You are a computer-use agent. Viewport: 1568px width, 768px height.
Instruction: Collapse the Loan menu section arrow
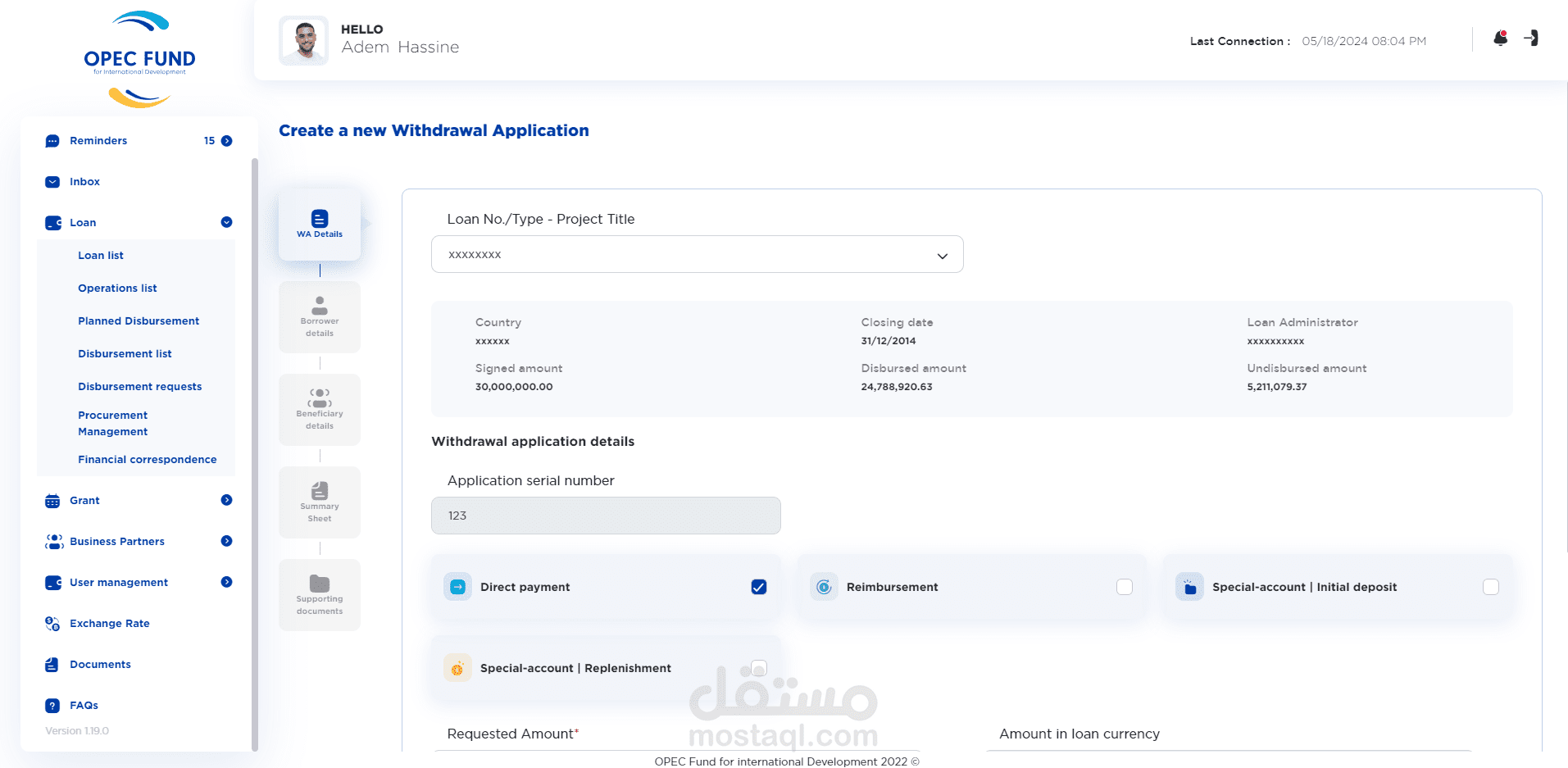pos(227,222)
